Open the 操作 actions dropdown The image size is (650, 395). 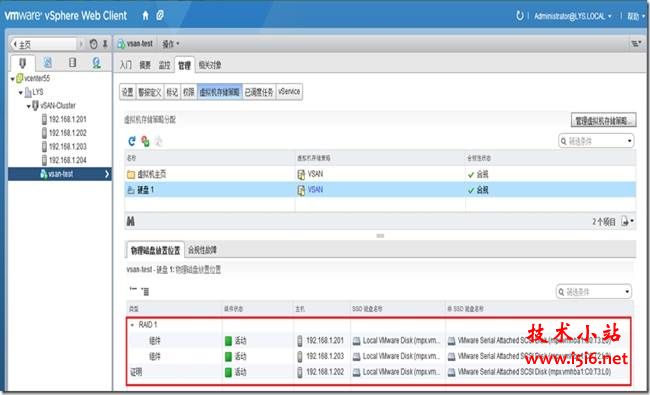170,44
